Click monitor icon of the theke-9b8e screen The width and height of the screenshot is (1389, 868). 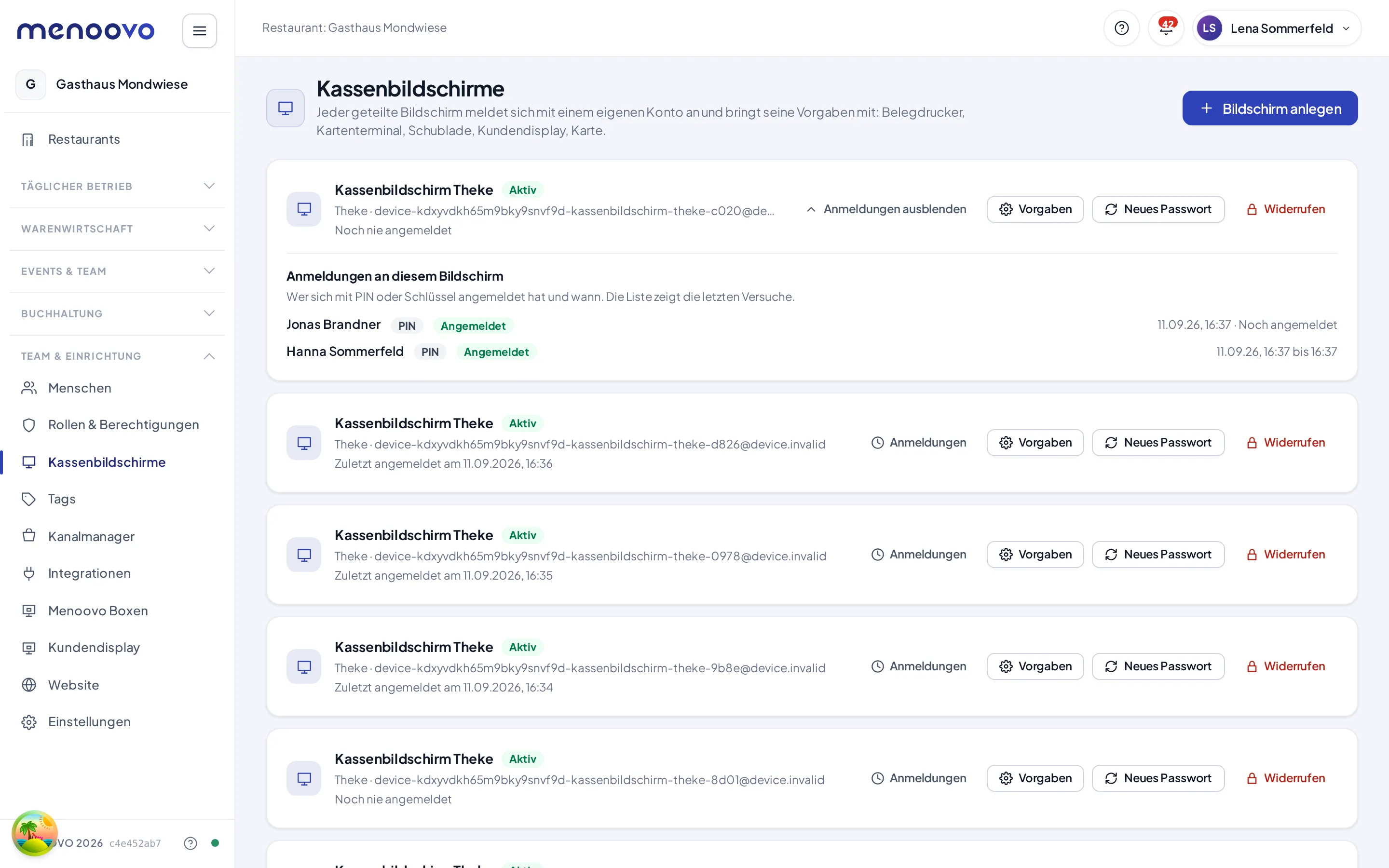point(304,666)
